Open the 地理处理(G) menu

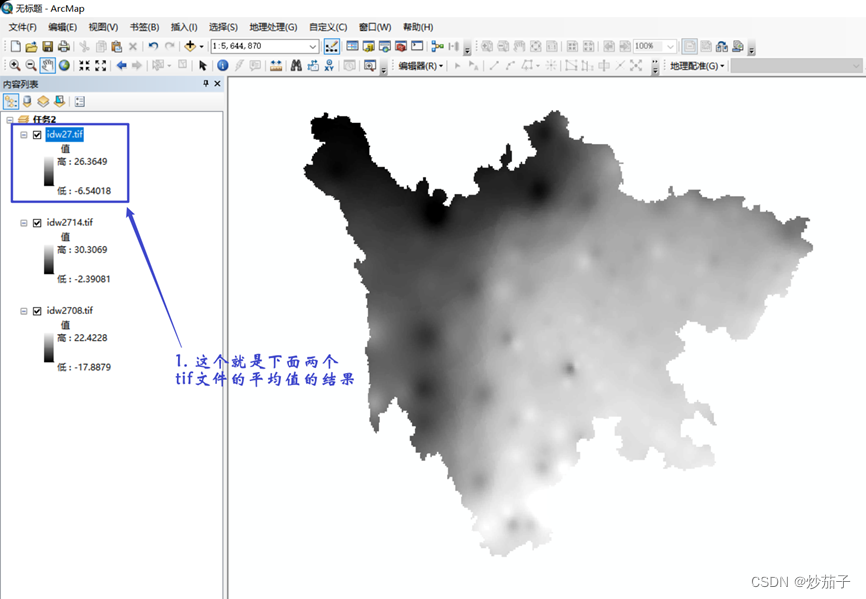click(273, 27)
